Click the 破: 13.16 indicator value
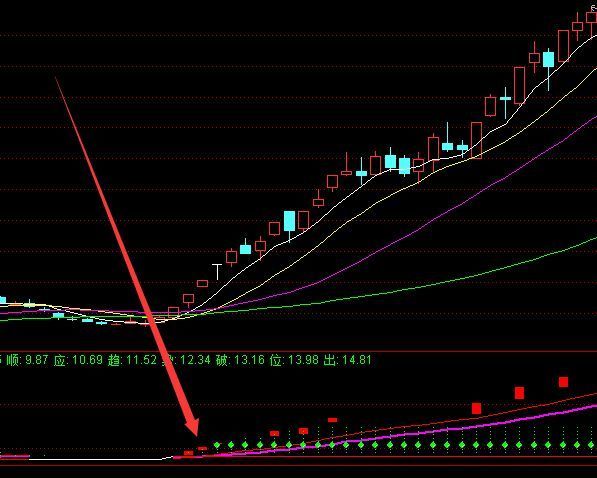 [x=240, y=360]
